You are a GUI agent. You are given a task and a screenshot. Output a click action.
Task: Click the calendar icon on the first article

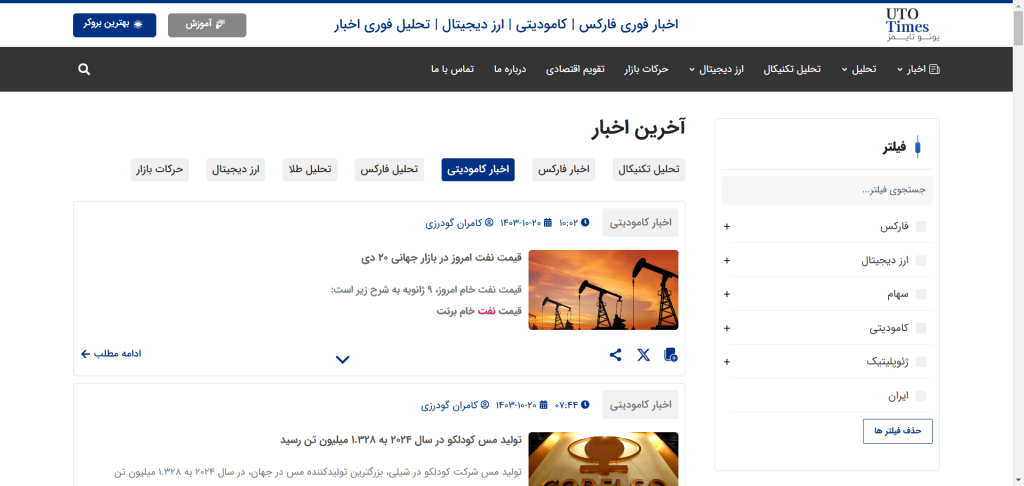(545, 223)
